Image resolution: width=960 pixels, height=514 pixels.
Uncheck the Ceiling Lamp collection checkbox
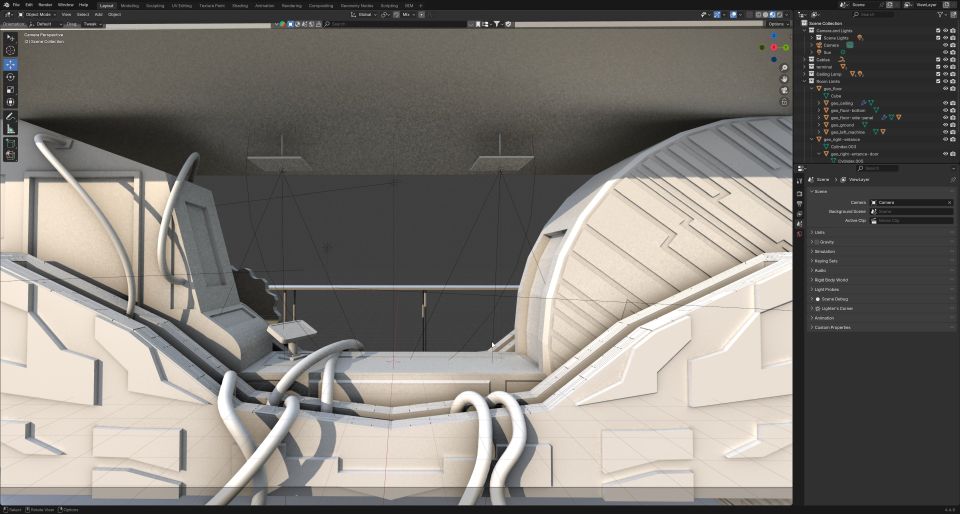938,74
